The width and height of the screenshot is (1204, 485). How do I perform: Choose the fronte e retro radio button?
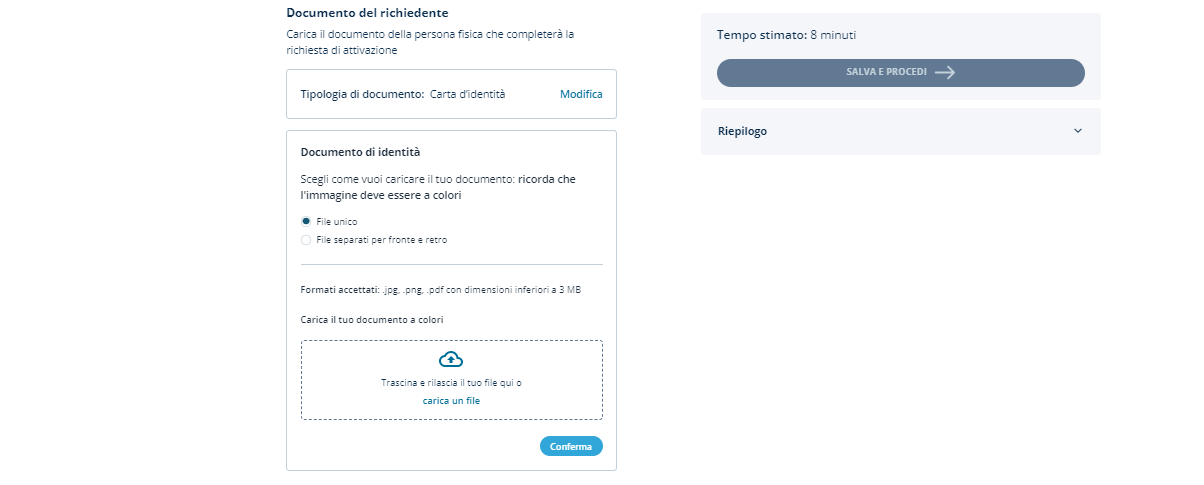pos(306,240)
